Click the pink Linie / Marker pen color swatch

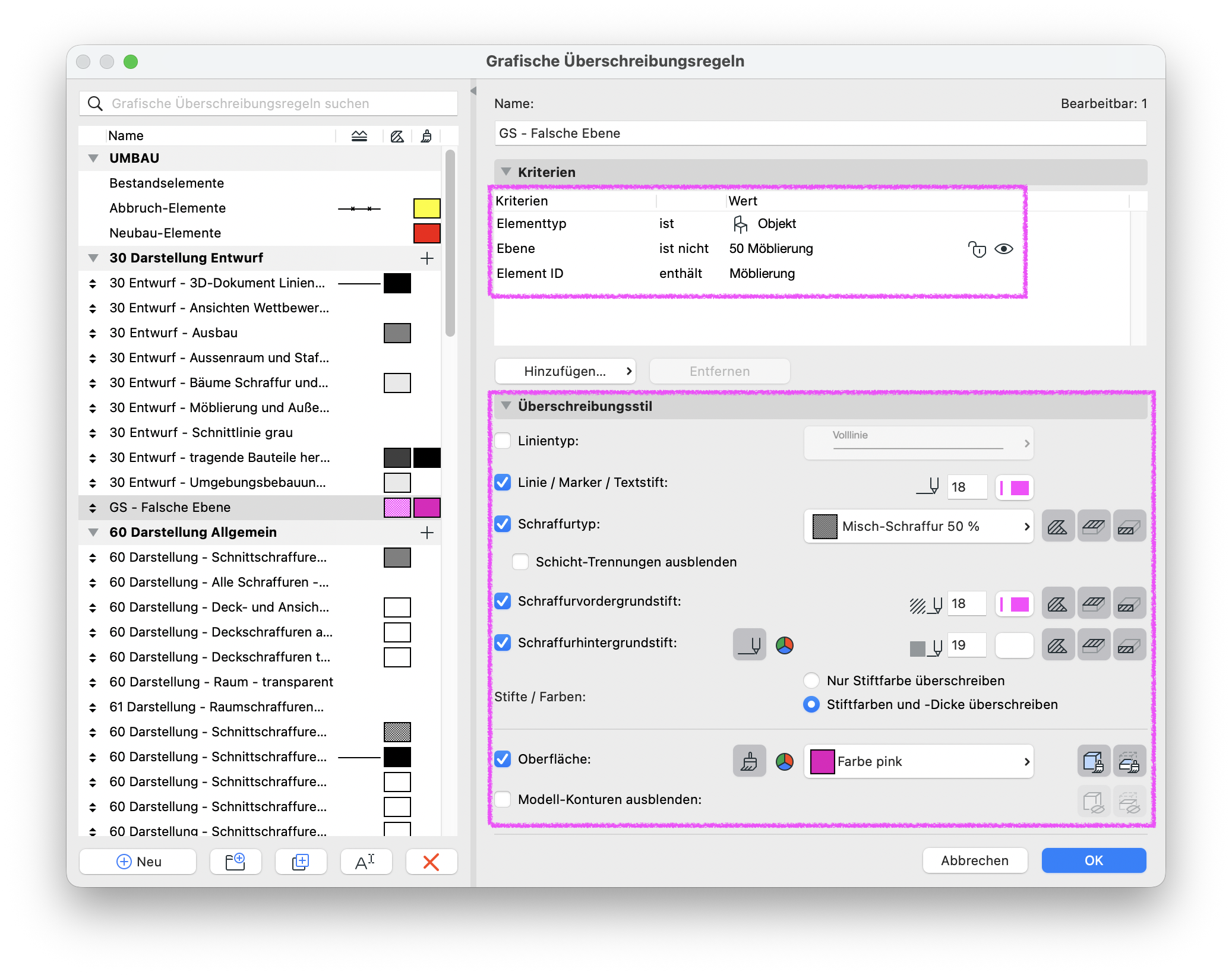click(1015, 488)
